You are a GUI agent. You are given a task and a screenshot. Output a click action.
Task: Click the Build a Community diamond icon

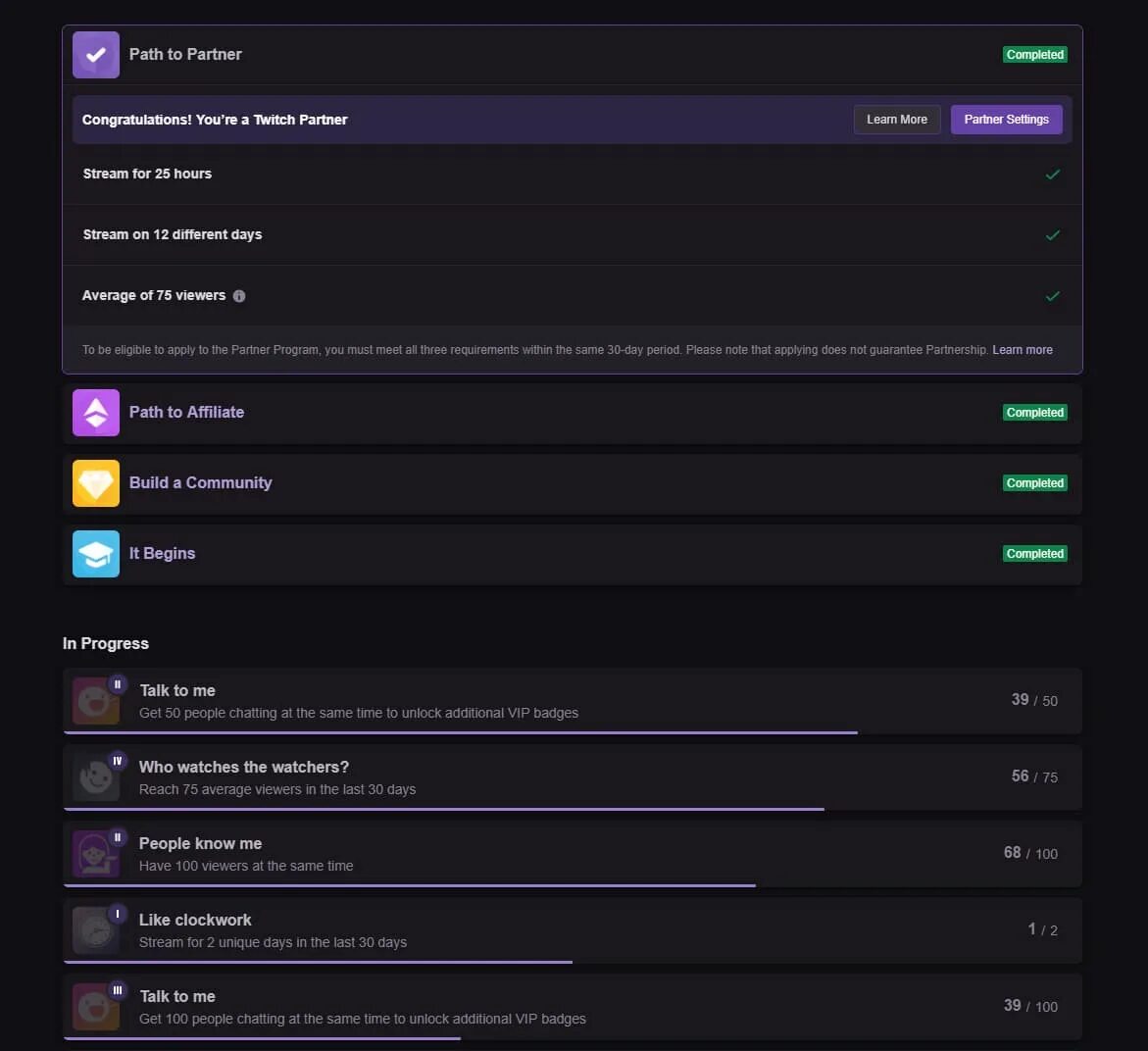95,483
